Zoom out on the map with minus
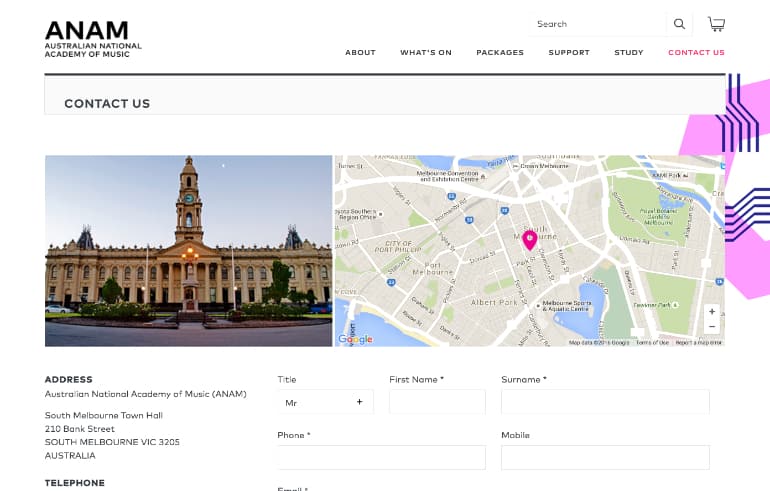This screenshot has width=770, height=491. coord(712,327)
